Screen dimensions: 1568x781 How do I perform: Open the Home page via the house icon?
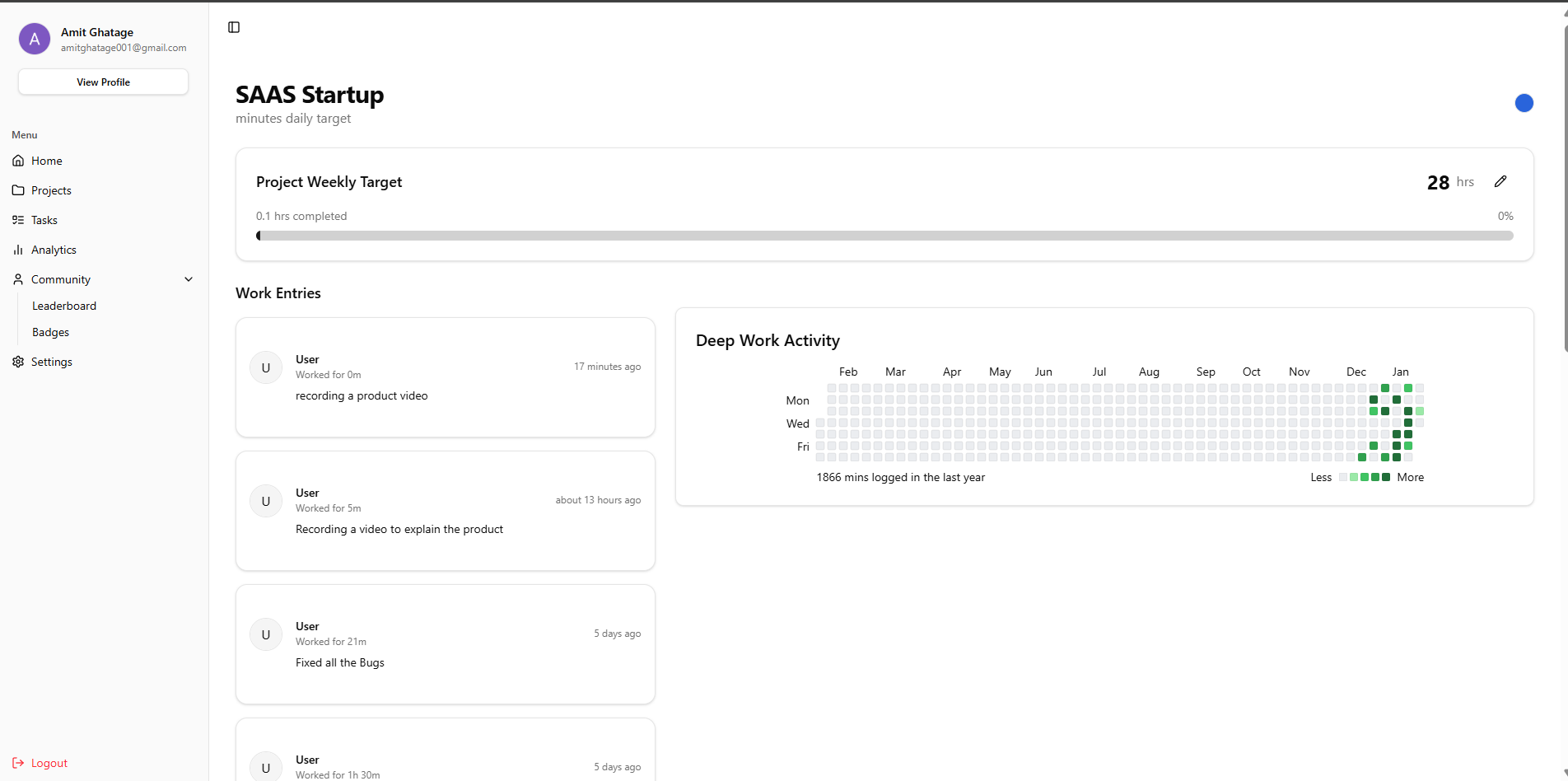pos(18,161)
